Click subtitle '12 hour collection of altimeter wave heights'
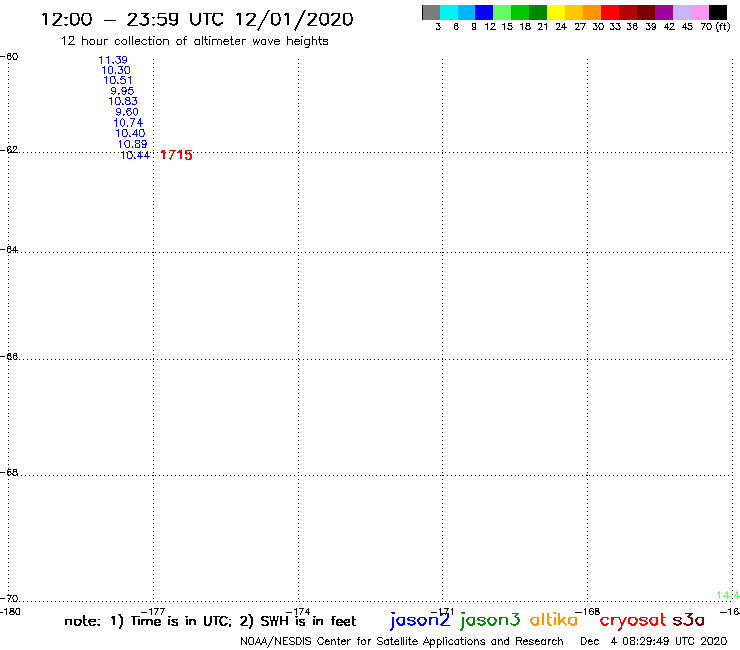 (194, 41)
